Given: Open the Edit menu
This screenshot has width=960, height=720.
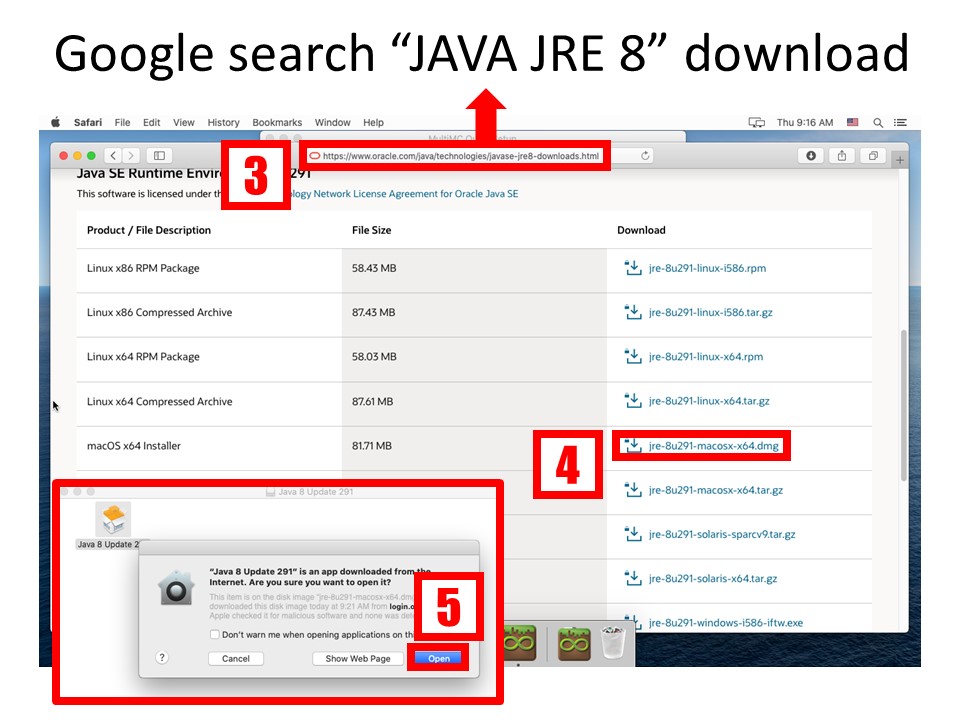Looking at the screenshot, I should 151,122.
